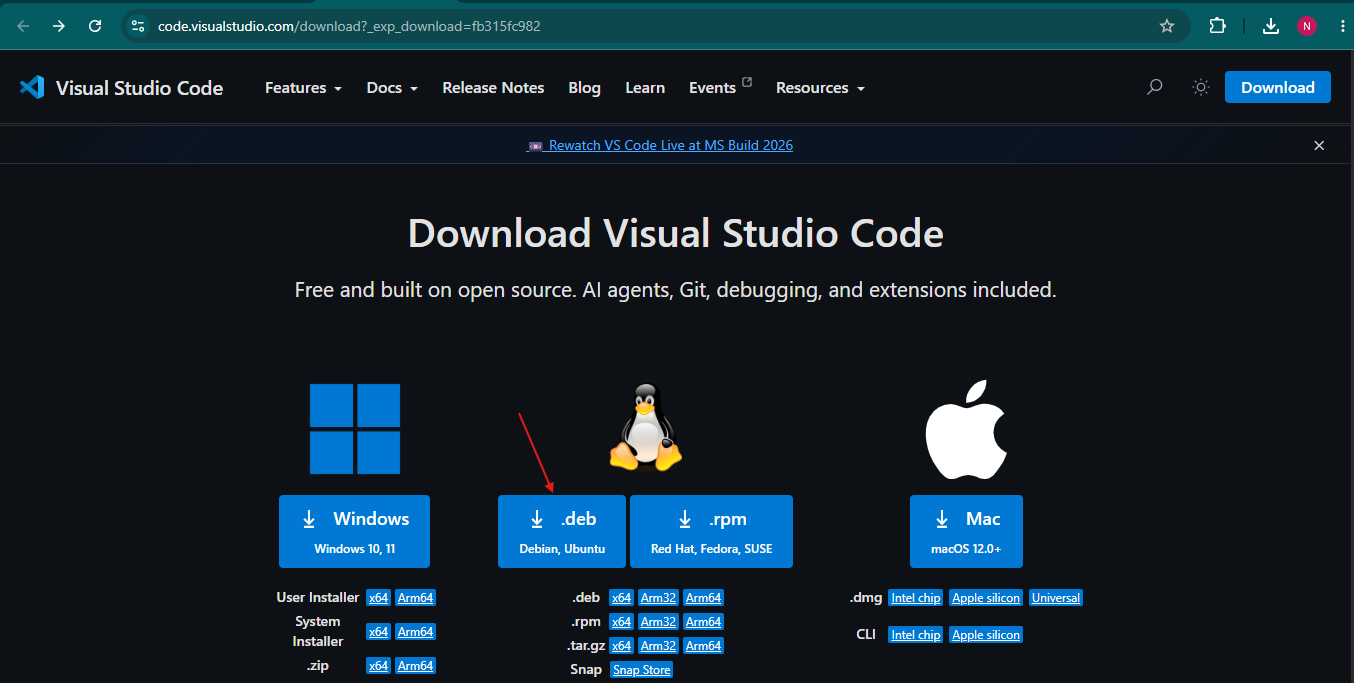Select Linux .deb Arm32 link
Image resolution: width=1354 pixels, height=683 pixels.
658,598
